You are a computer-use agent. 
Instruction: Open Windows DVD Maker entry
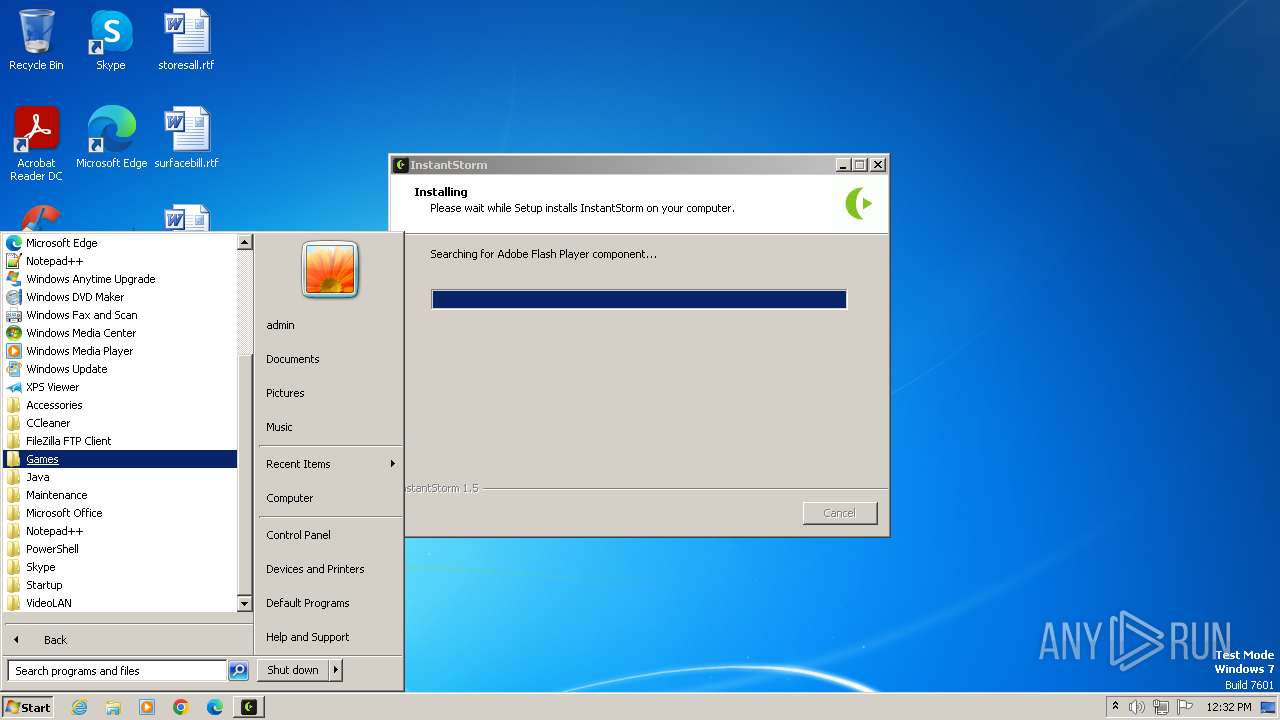pos(120,297)
